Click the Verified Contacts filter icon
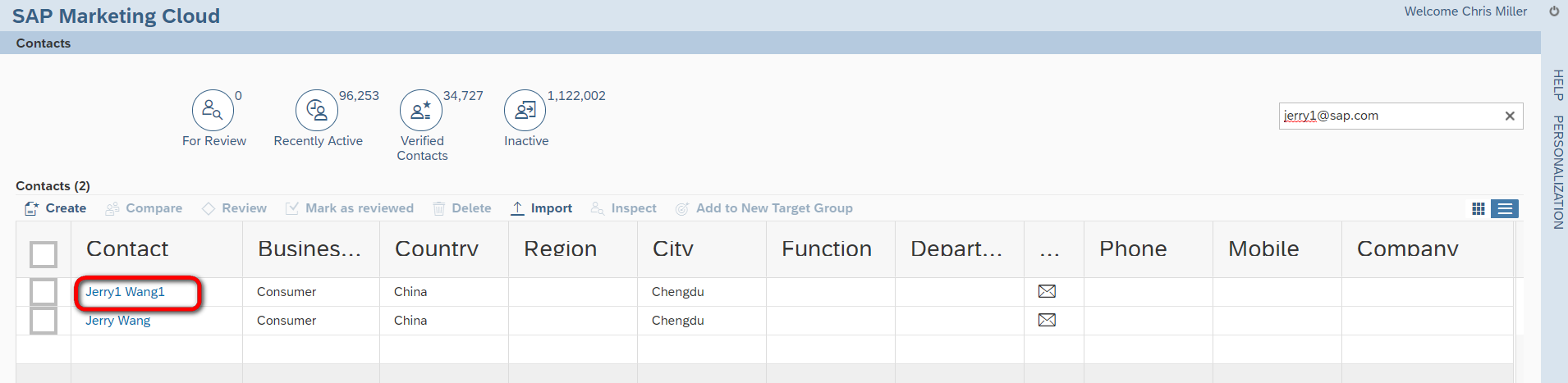Viewport: 1568px width, 383px height. coord(421,110)
